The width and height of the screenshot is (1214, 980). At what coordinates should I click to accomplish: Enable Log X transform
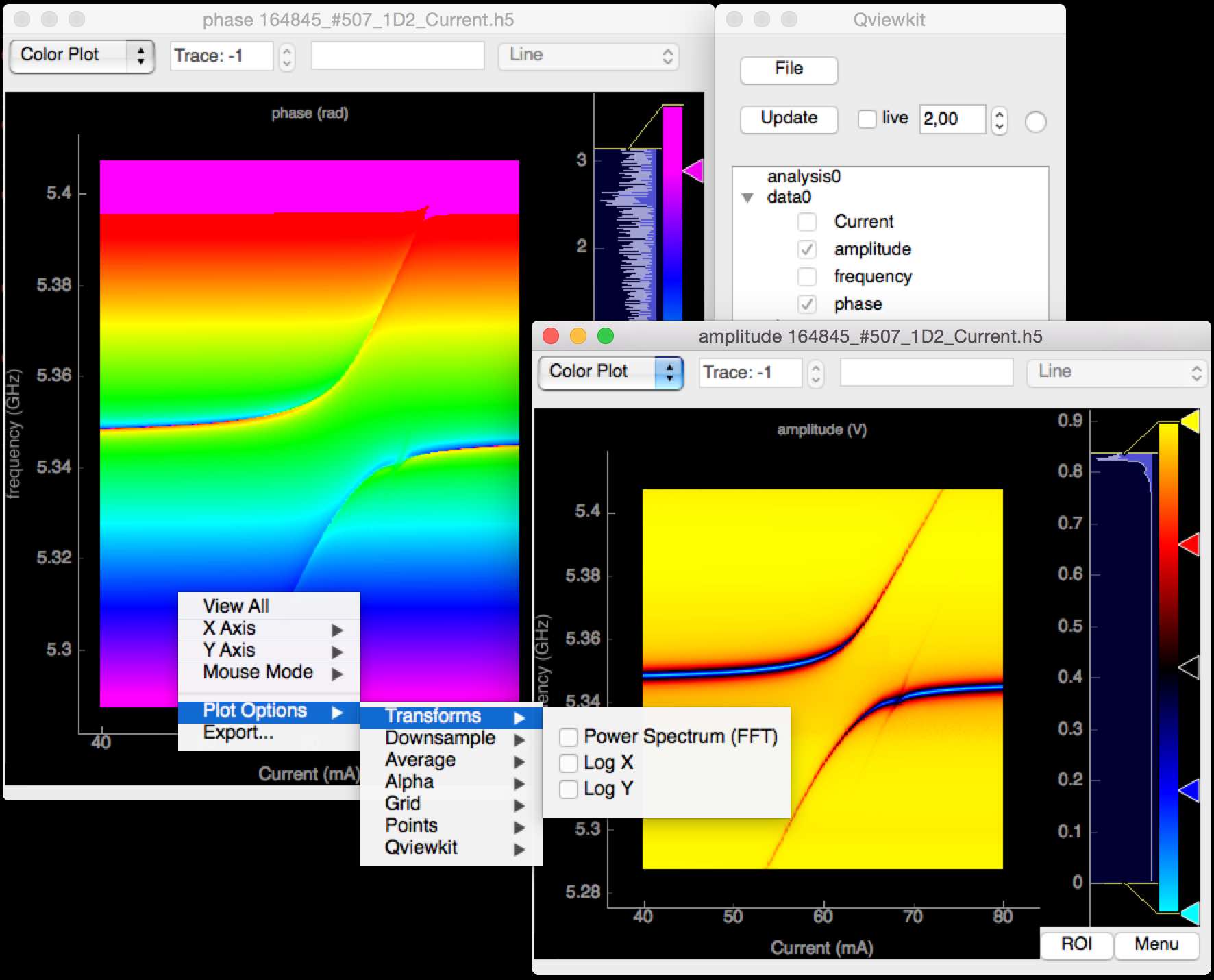[x=569, y=763]
